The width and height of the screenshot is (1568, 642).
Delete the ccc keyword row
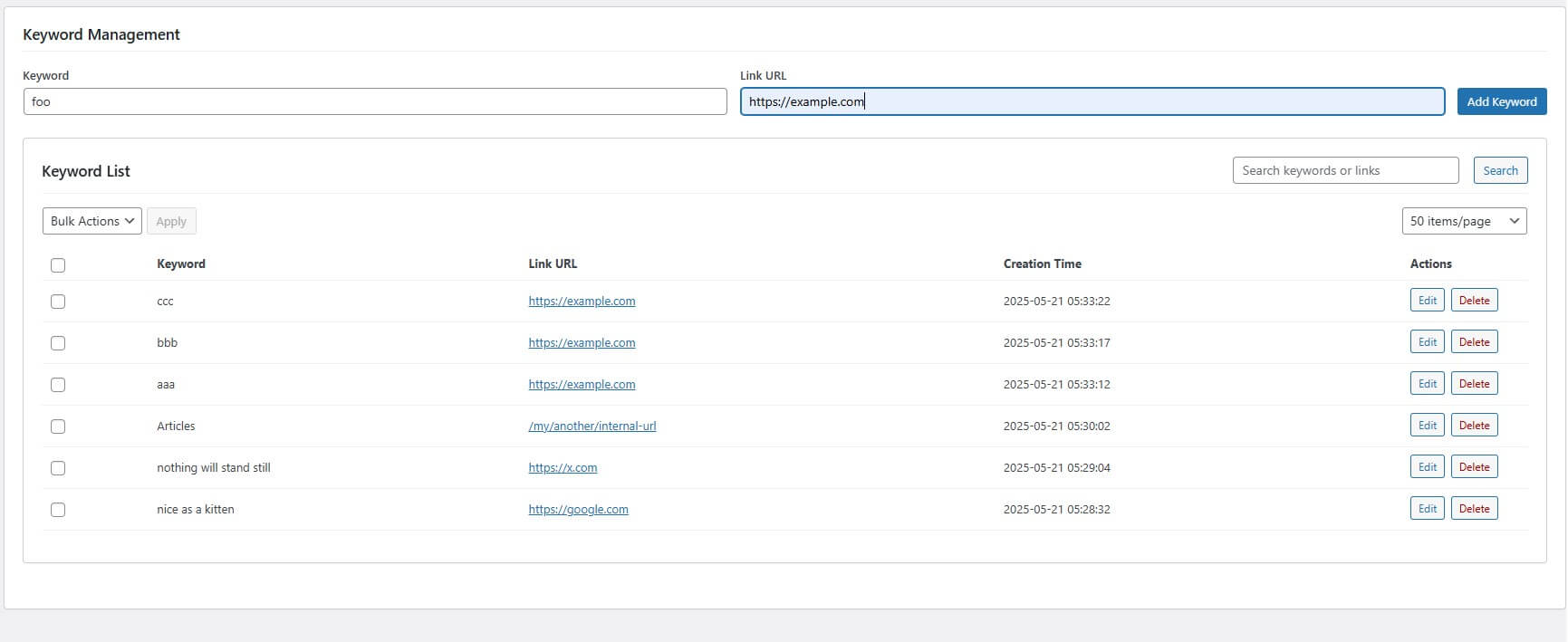coord(1475,301)
